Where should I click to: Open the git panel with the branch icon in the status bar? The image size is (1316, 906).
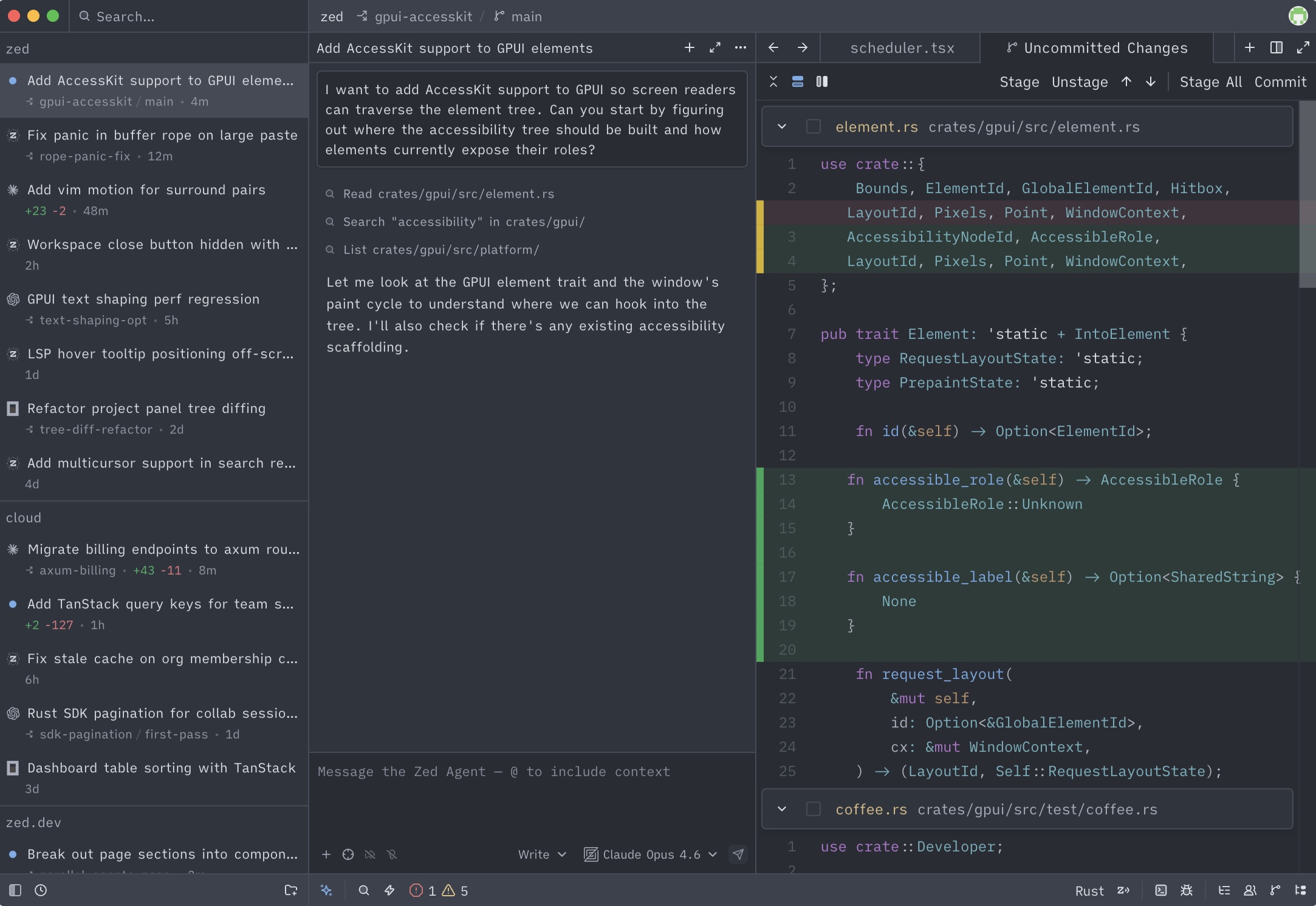pos(1275,890)
